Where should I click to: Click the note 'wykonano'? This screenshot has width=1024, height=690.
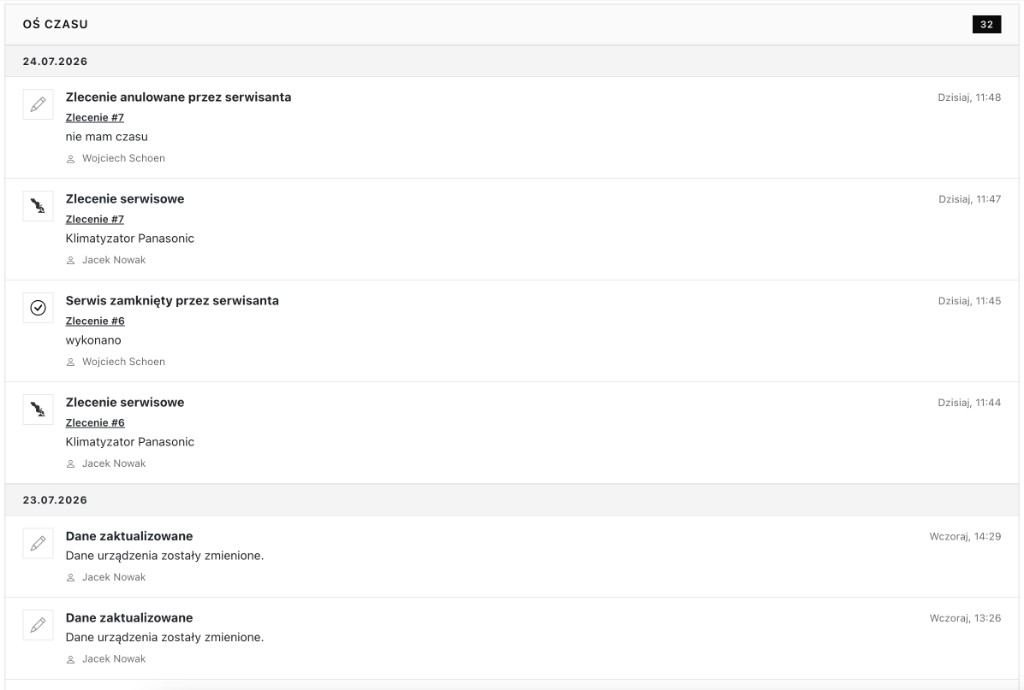click(93, 341)
